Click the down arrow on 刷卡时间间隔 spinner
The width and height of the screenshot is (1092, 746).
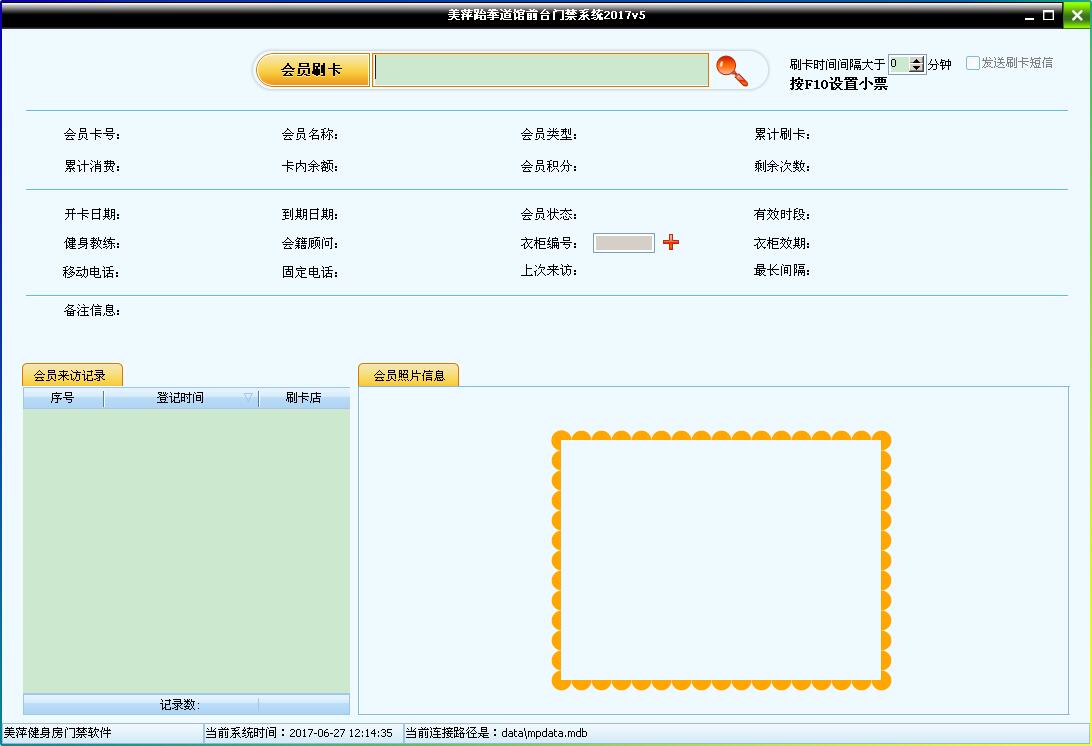(x=917, y=68)
